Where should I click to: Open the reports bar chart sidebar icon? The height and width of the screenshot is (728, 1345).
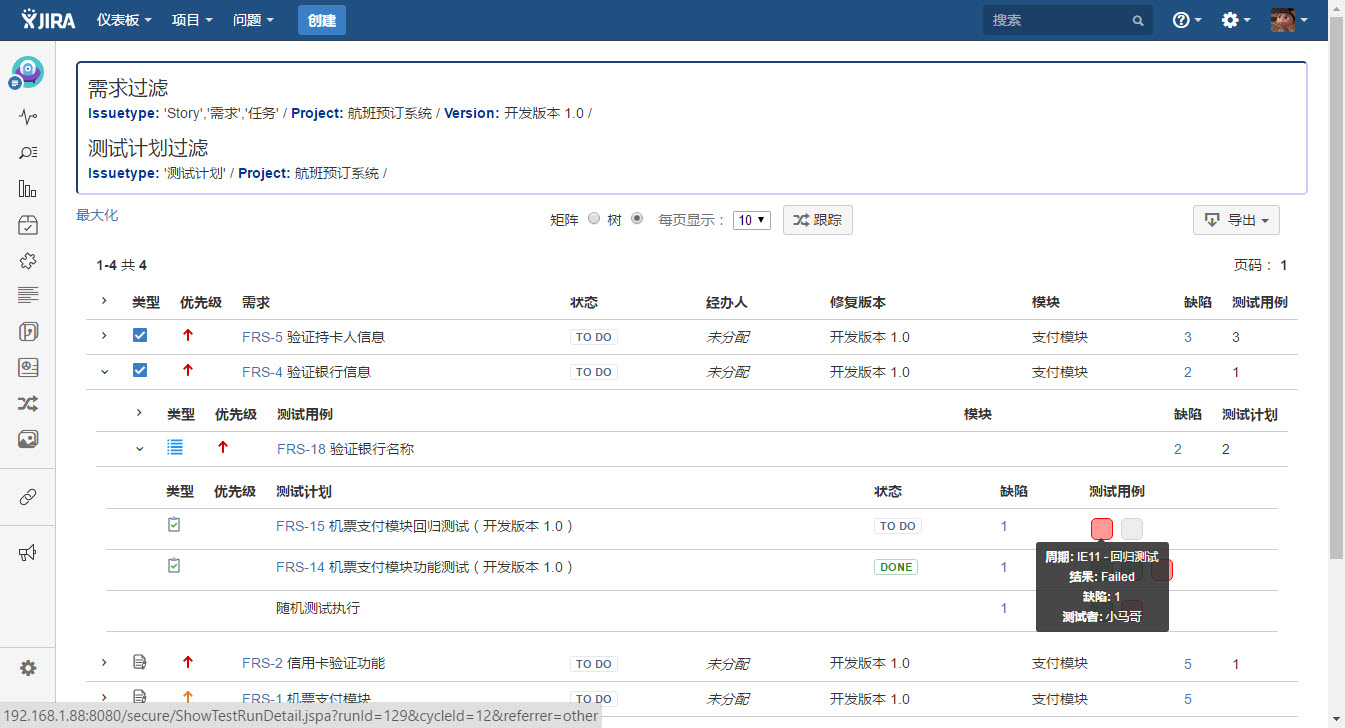coord(28,189)
